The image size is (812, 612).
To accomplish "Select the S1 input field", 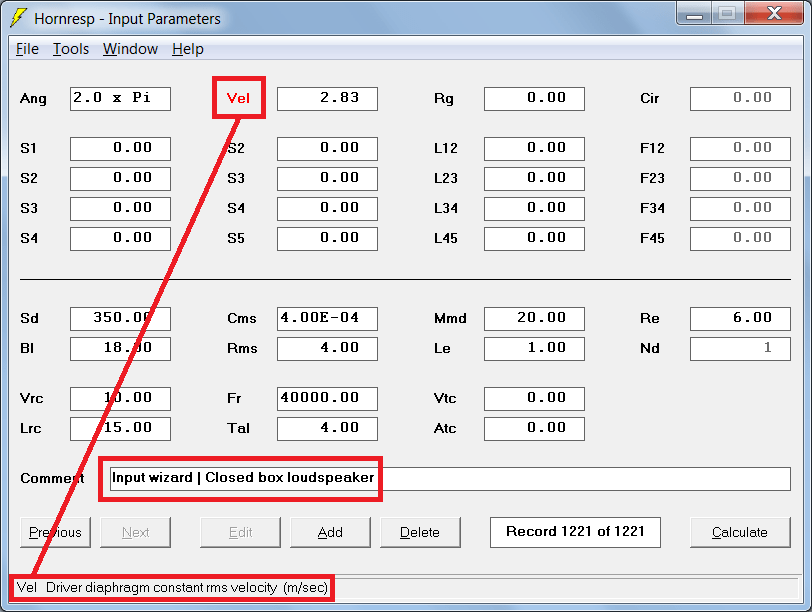I will 120,149.
